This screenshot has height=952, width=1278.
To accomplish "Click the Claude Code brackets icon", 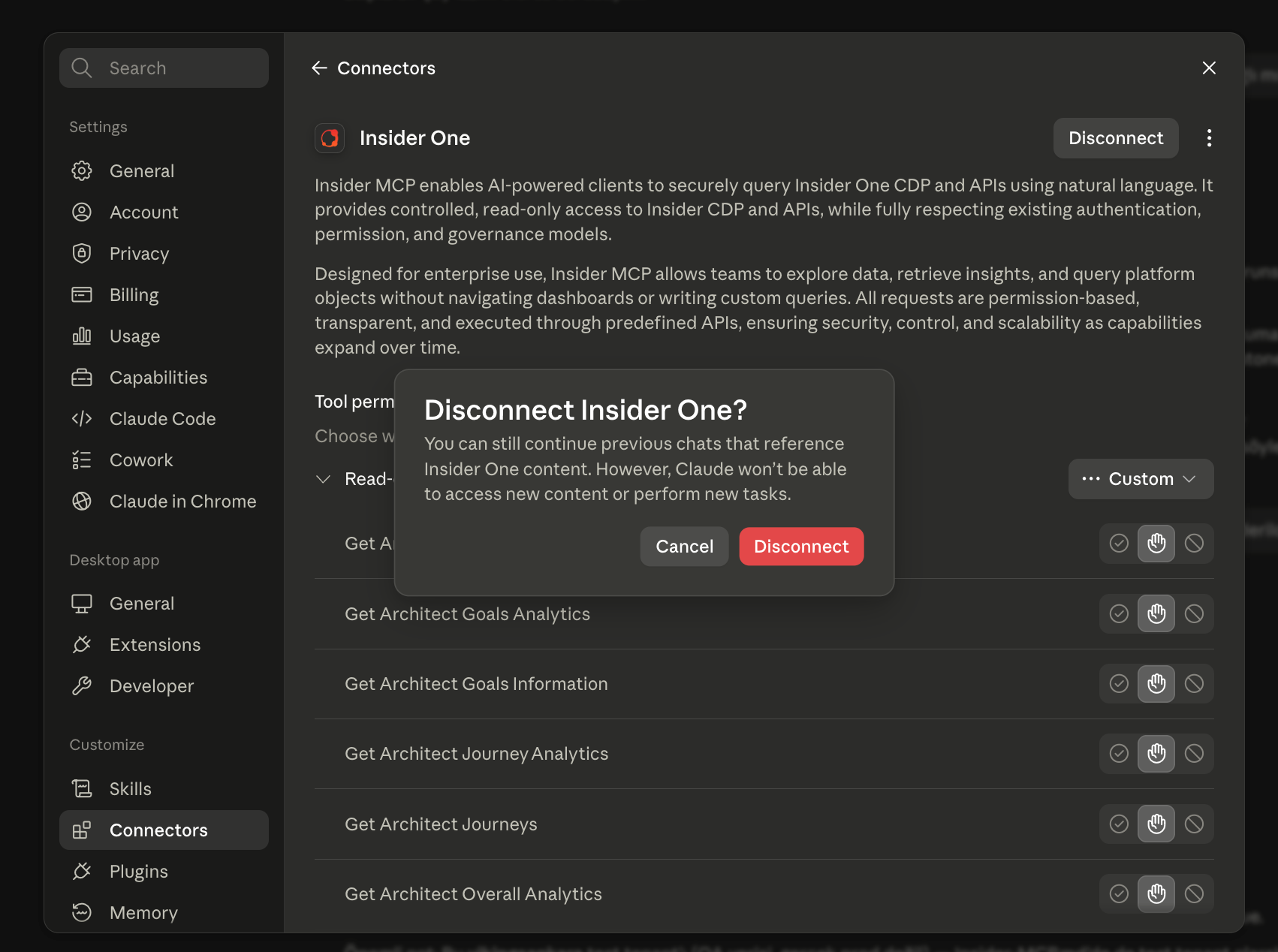I will (x=82, y=419).
